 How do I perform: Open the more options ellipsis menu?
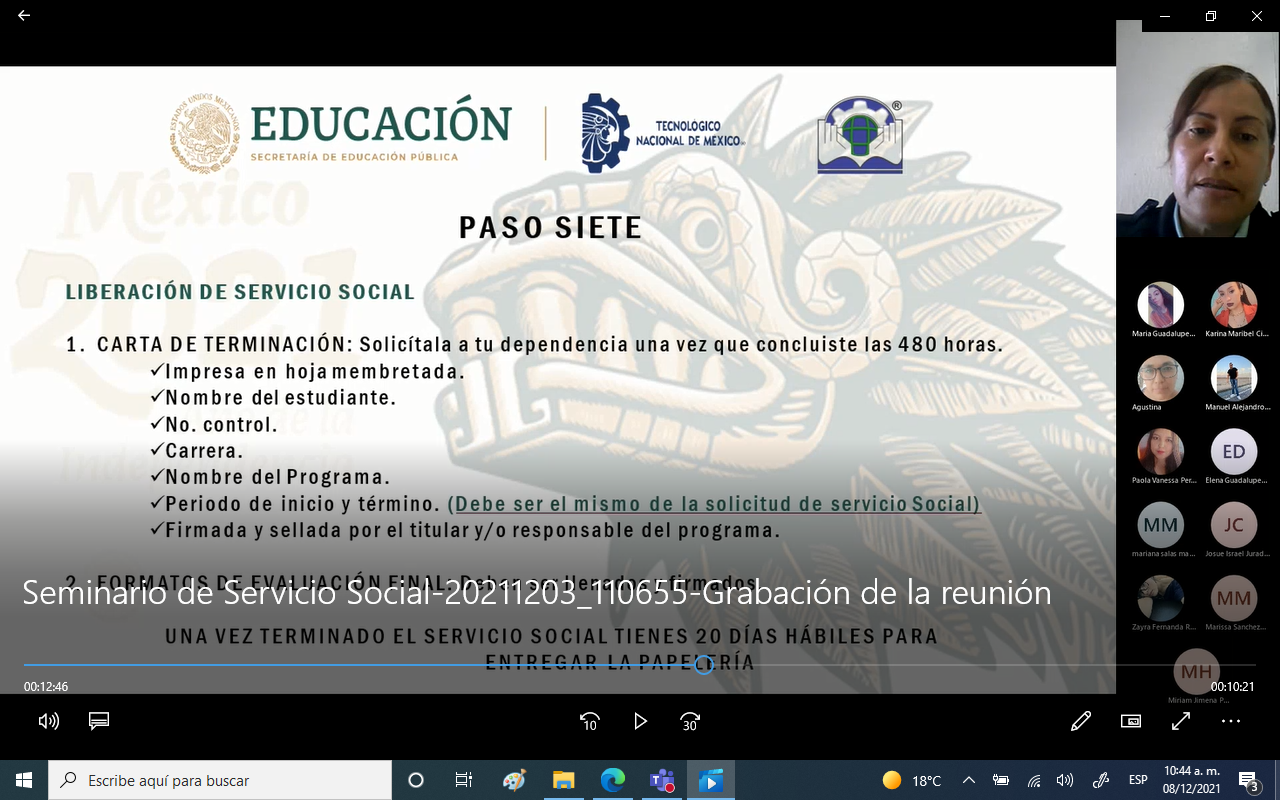pyautogui.click(x=1231, y=721)
